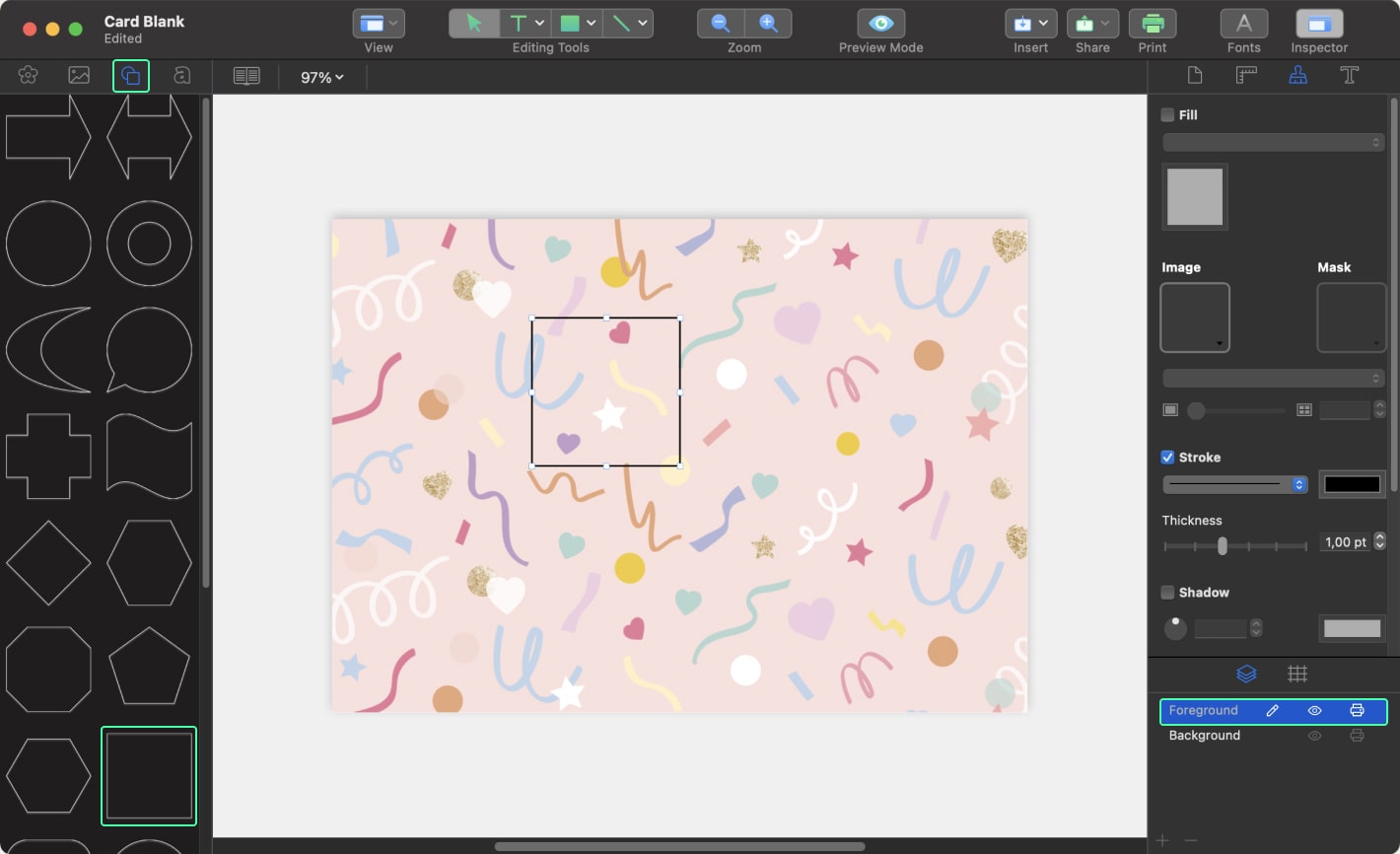Open the Fonts panel
1400x854 pixels.
click(x=1243, y=24)
